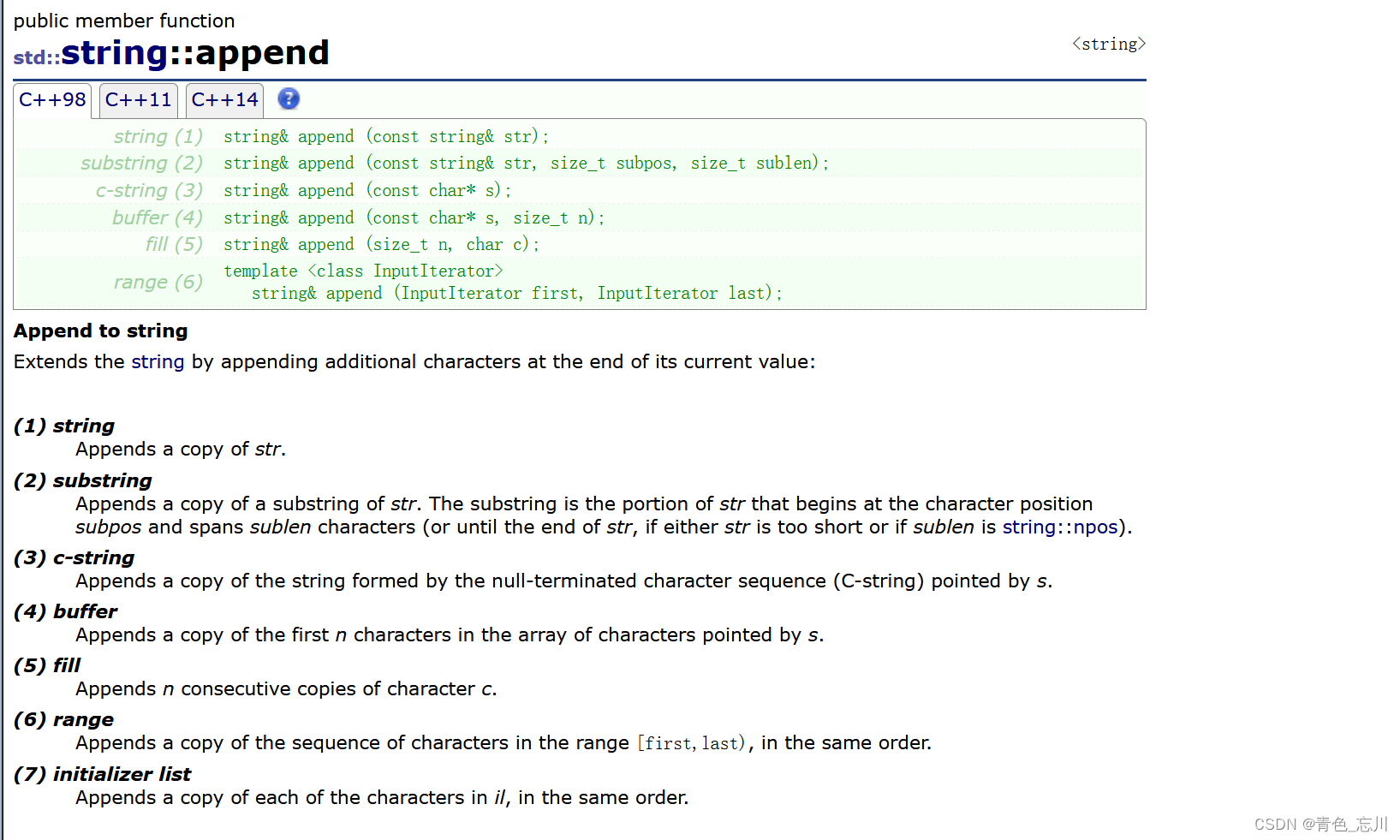Click the append (const char* s, size_t n) signature
This screenshot has height=840, width=1400.
[414, 217]
